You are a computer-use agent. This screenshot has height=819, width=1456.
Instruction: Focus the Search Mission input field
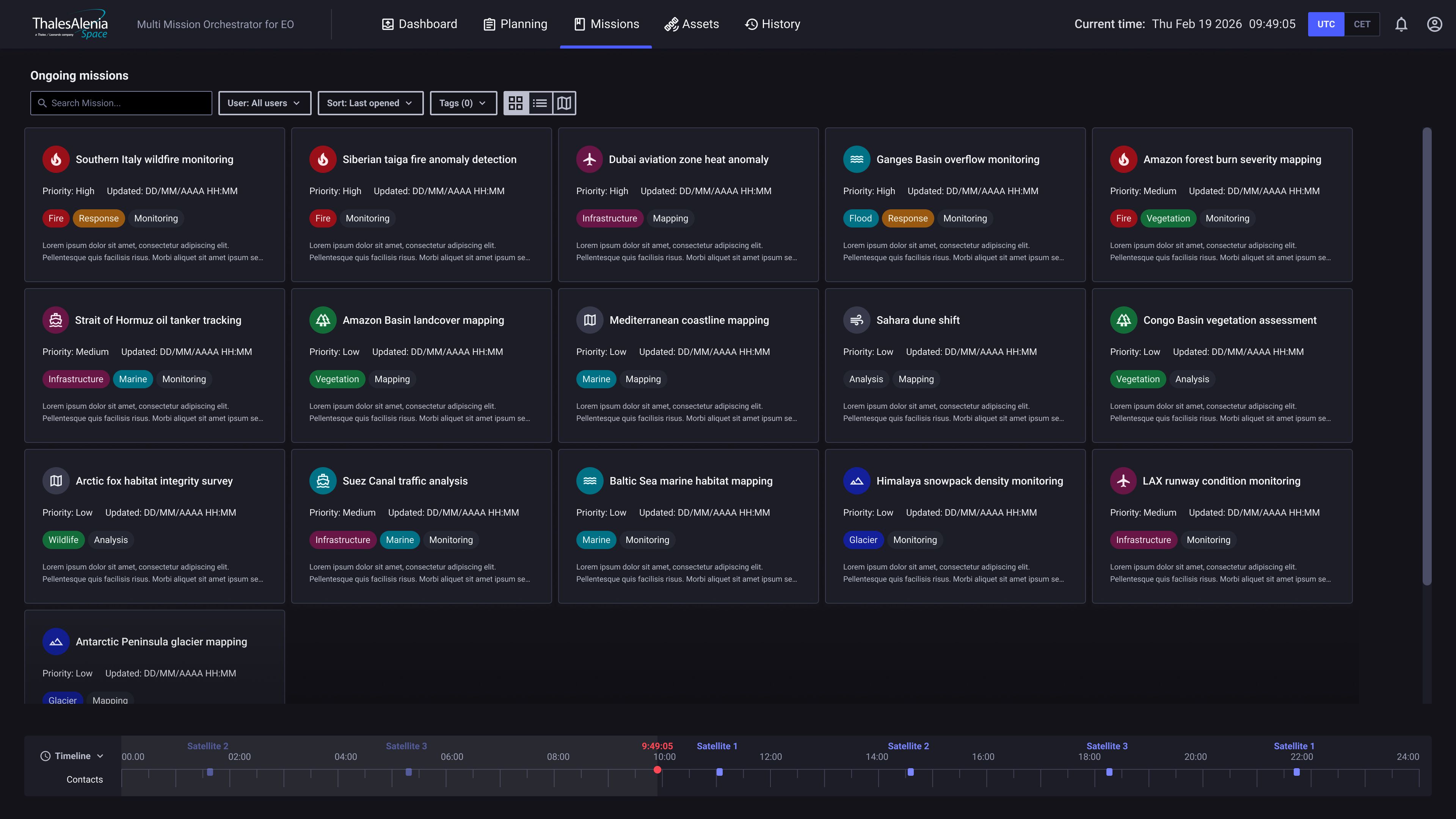(121, 103)
